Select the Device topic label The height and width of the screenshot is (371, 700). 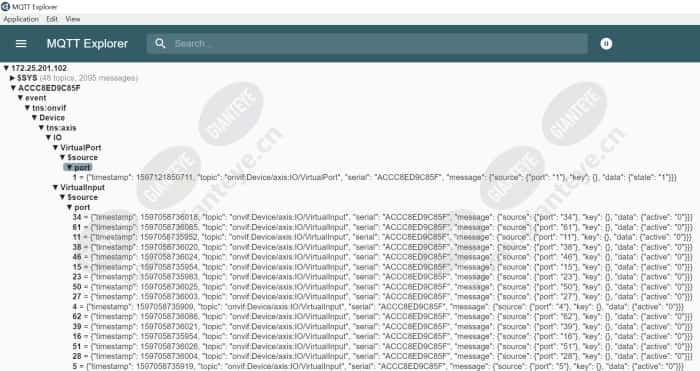click(x=52, y=117)
